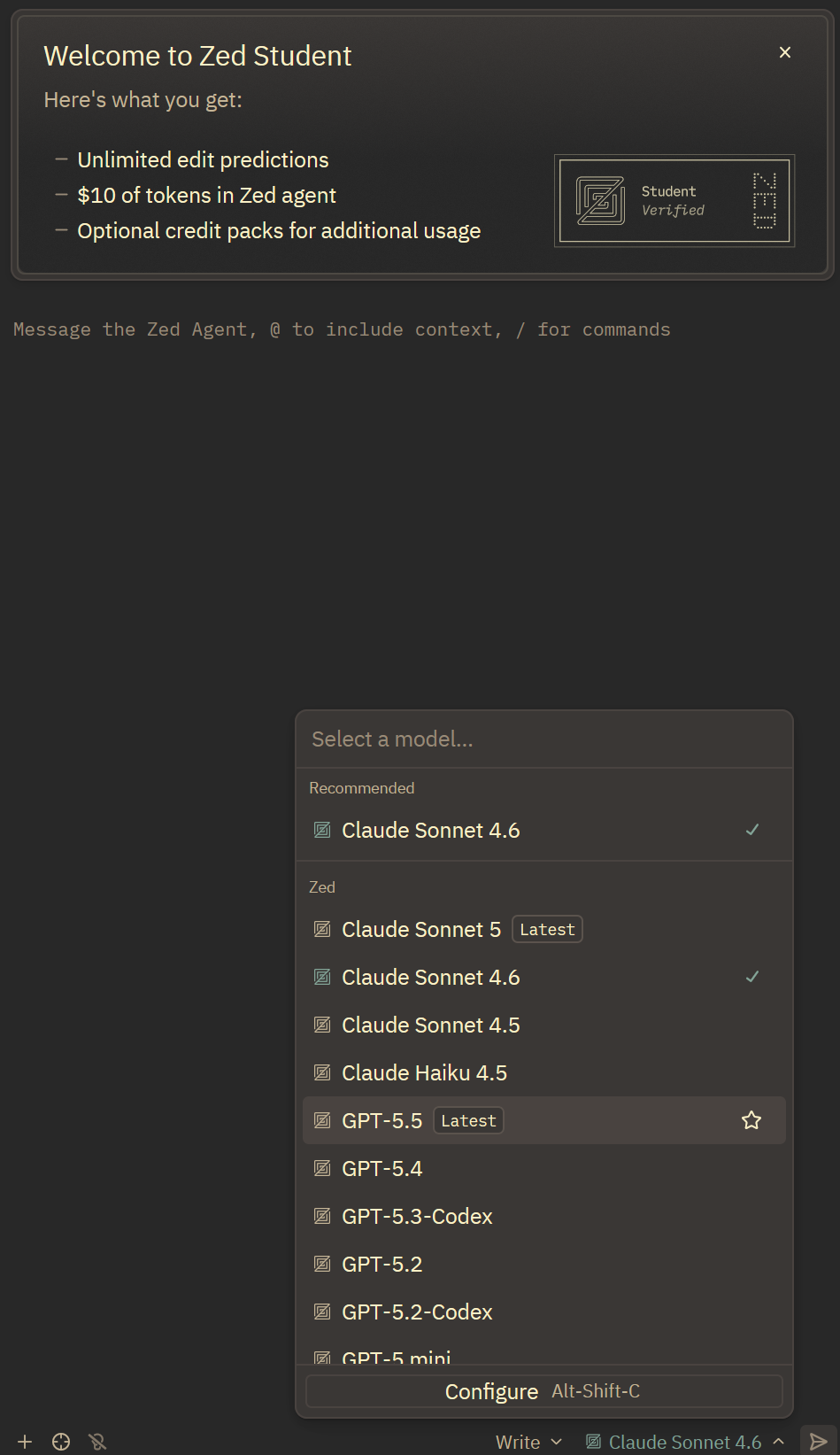840x1455 pixels.
Task: Click the Zed Student Verified badge
Action: [x=674, y=201]
